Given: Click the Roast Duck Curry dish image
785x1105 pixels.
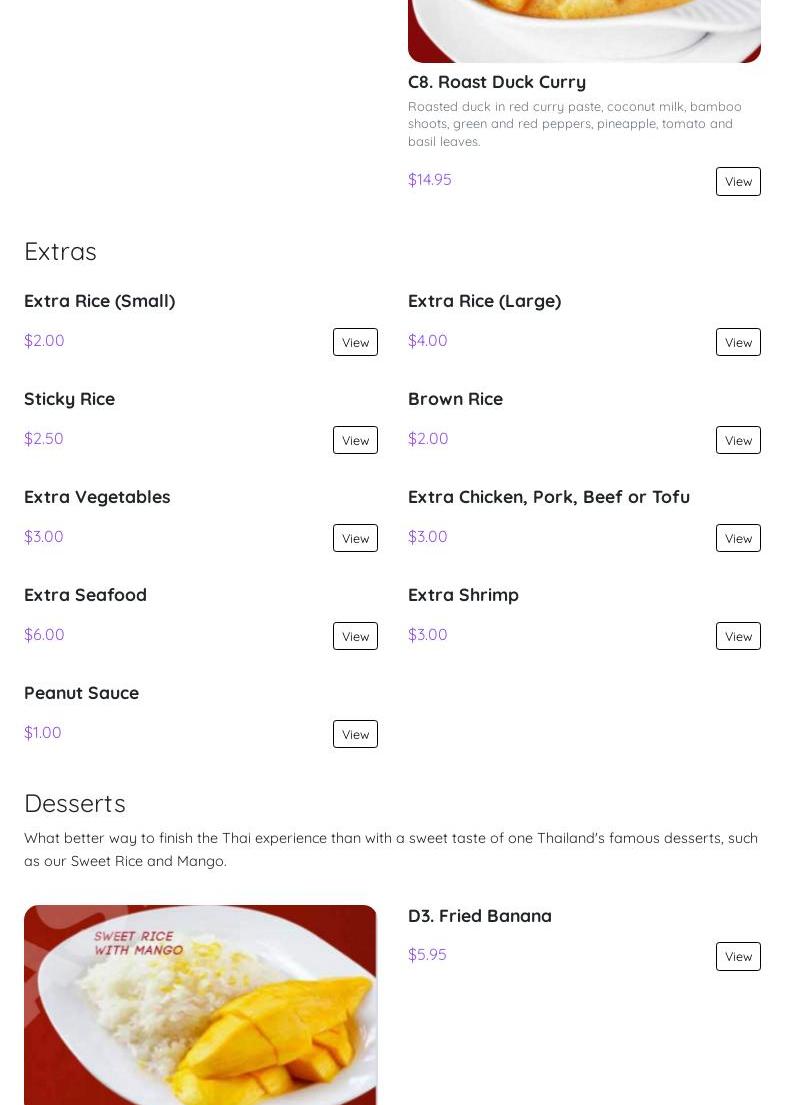Looking at the screenshot, I should [x=584, y=31].
